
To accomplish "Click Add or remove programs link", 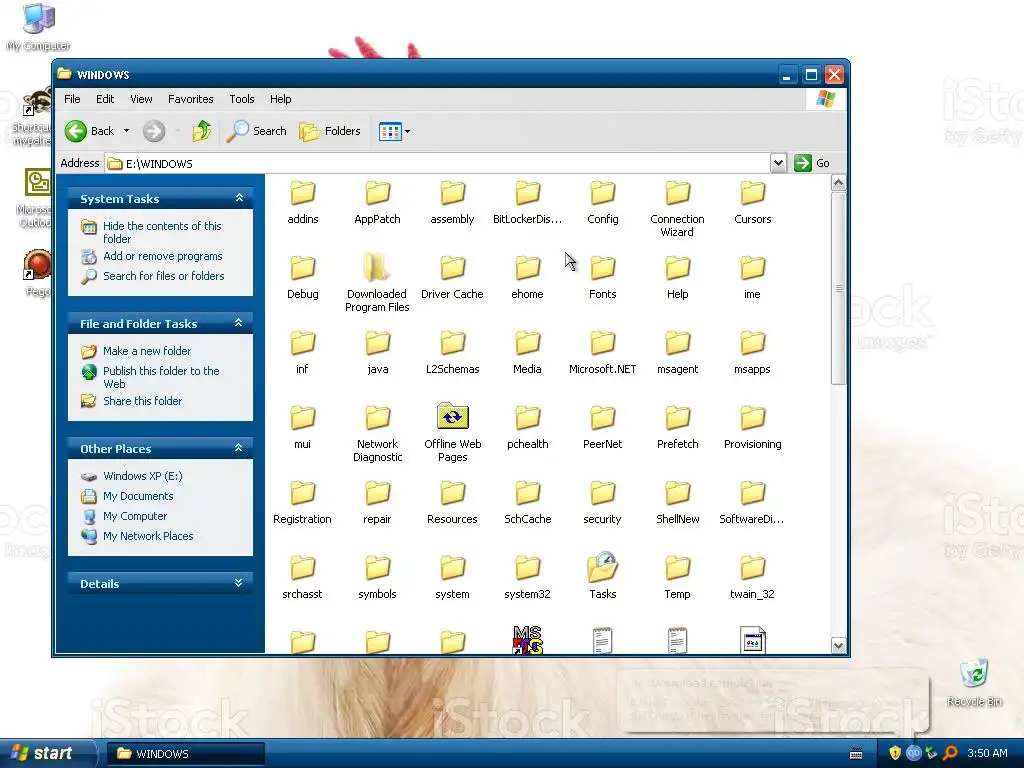I will 163,256.
